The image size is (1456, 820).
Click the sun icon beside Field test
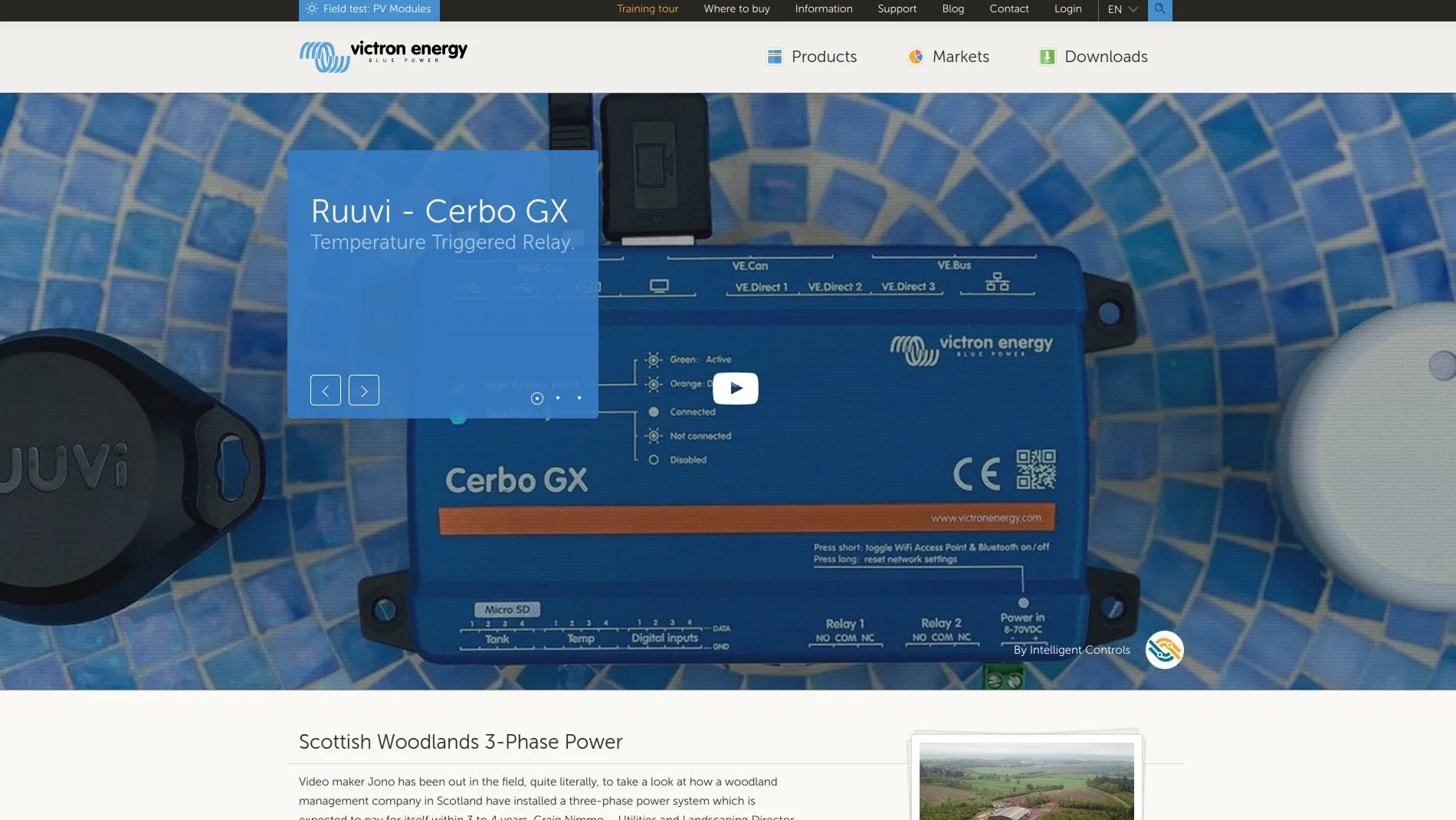click(x=312, y=9)
